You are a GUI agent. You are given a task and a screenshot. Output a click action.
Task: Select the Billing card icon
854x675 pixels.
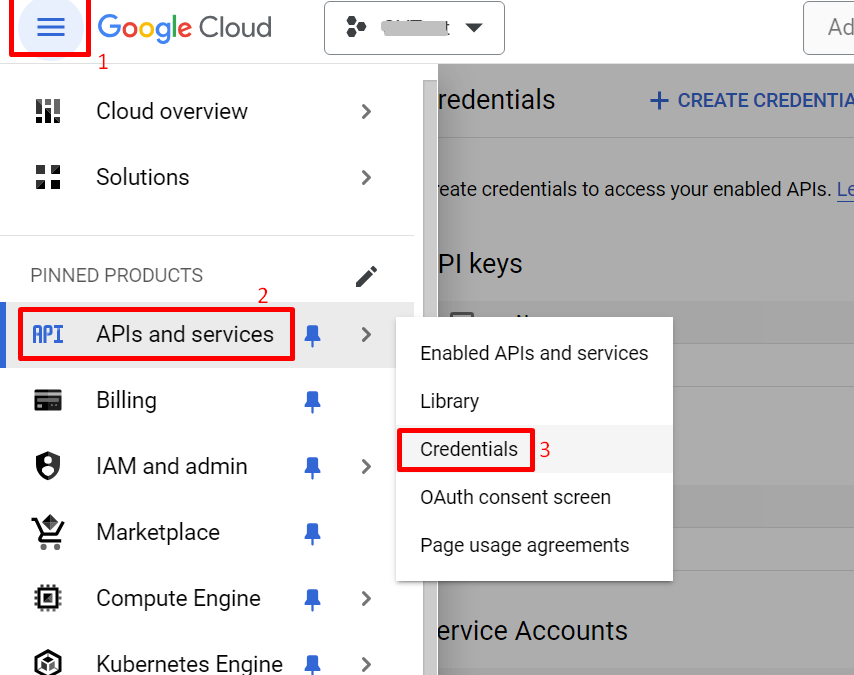[46, 400]
